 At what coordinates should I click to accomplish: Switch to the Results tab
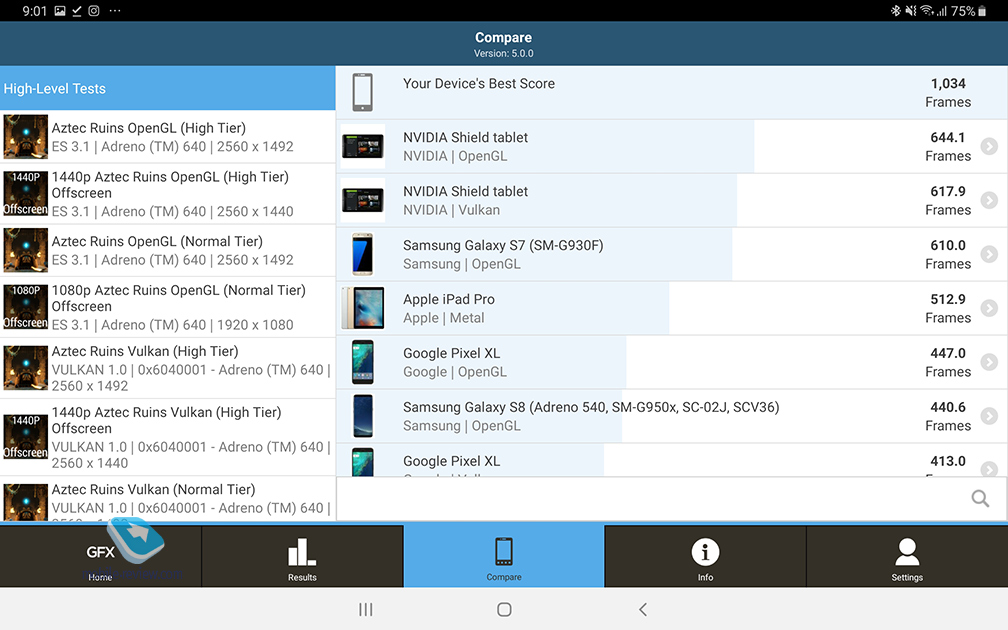point(302,556)
